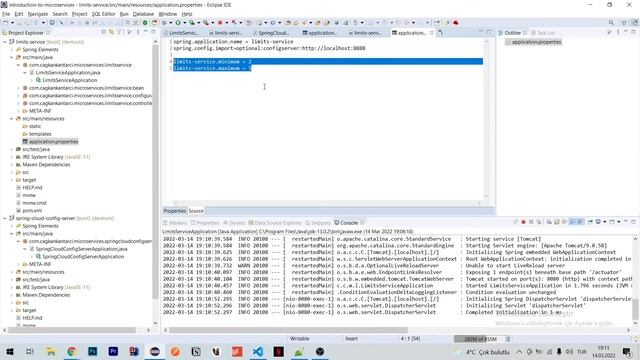Click the console vertical scrollbar
Screen dimensions: 640x360
point(636,309)
